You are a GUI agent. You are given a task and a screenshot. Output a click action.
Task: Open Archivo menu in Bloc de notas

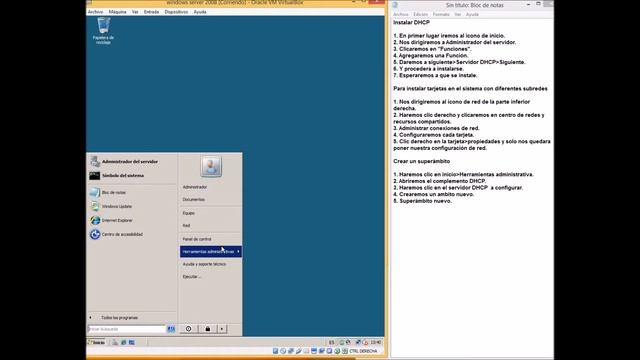(x=401, y=14)
